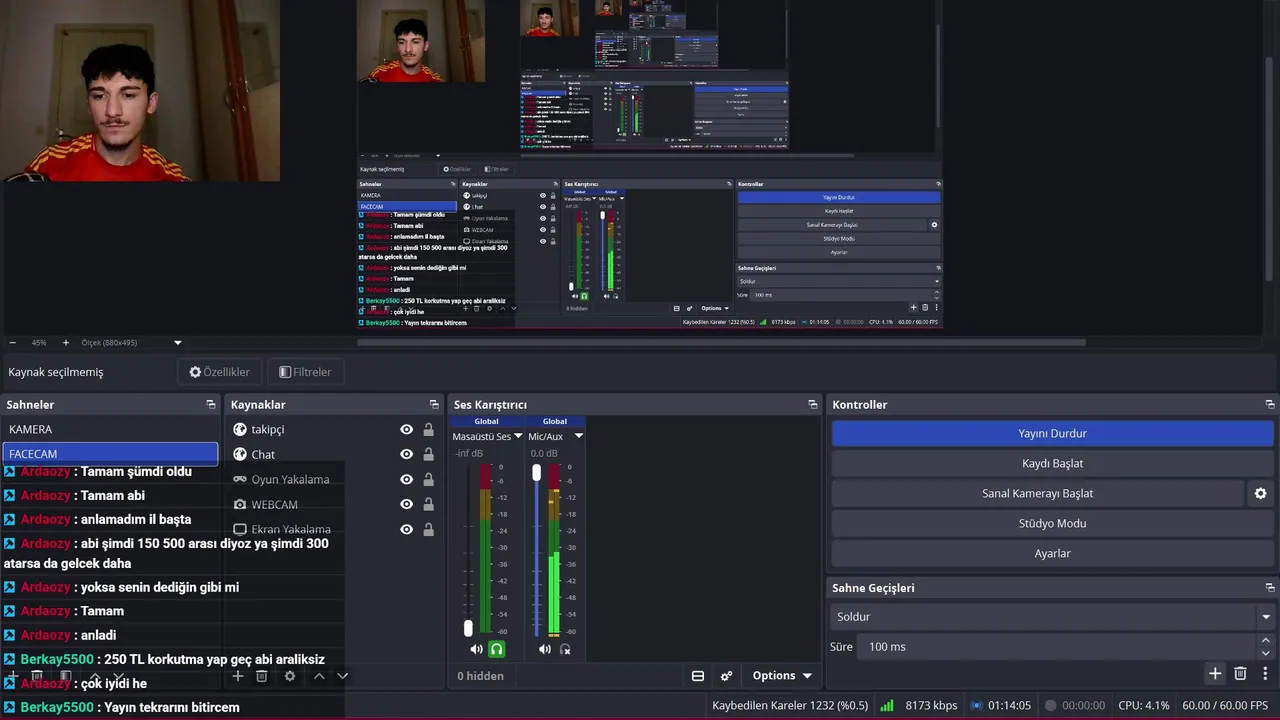Hide the takipçi source with eye icon
This screenshot has height=720, width=1280.
[406, 429]
